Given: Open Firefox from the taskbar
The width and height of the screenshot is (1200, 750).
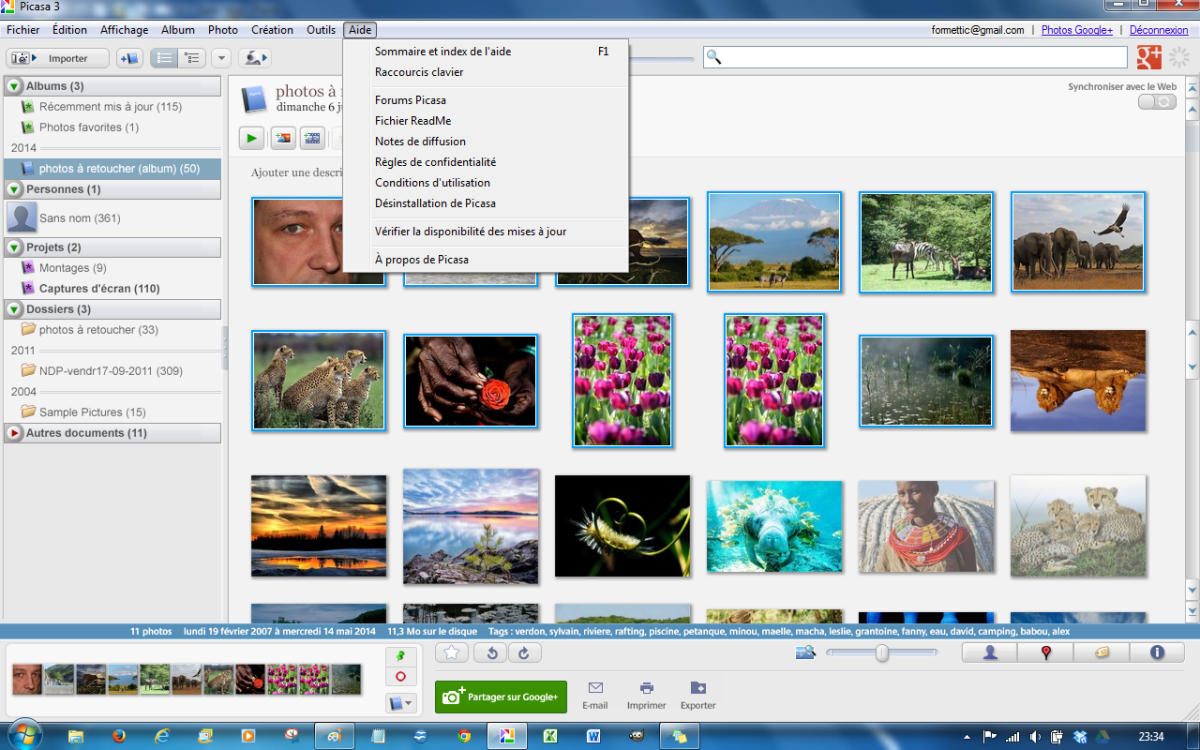Looking at the screenshot, I should (119, 736).
